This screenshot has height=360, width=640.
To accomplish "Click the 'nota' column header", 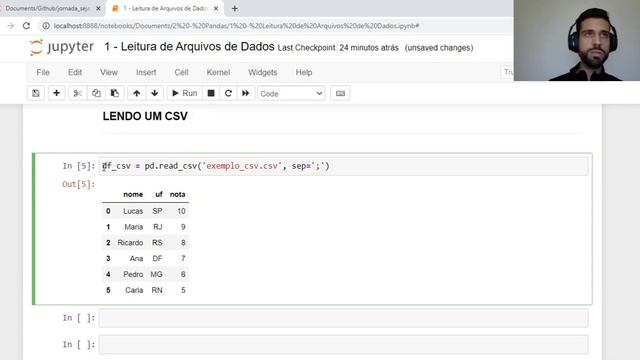I will coord(178,195).
